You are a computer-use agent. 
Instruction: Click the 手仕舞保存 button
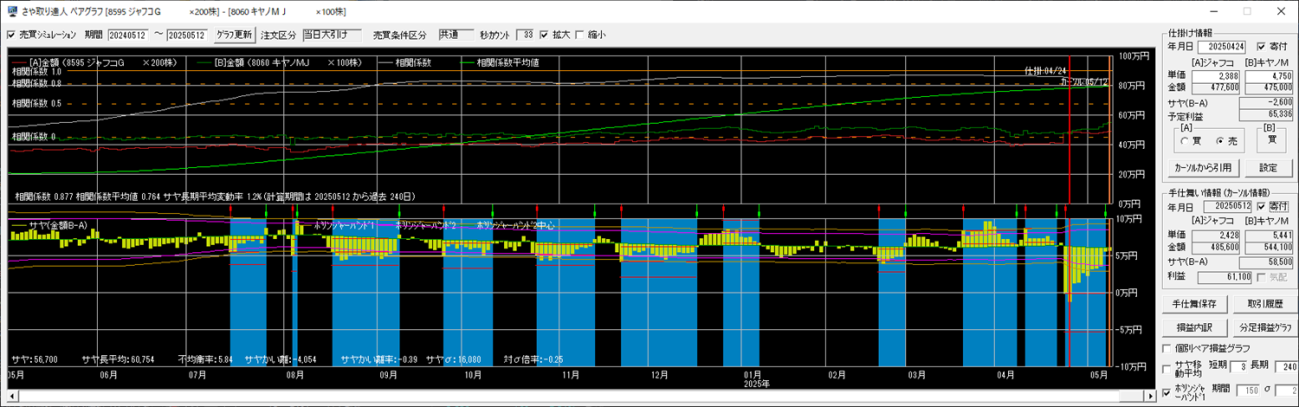[x=1192, y=303]
